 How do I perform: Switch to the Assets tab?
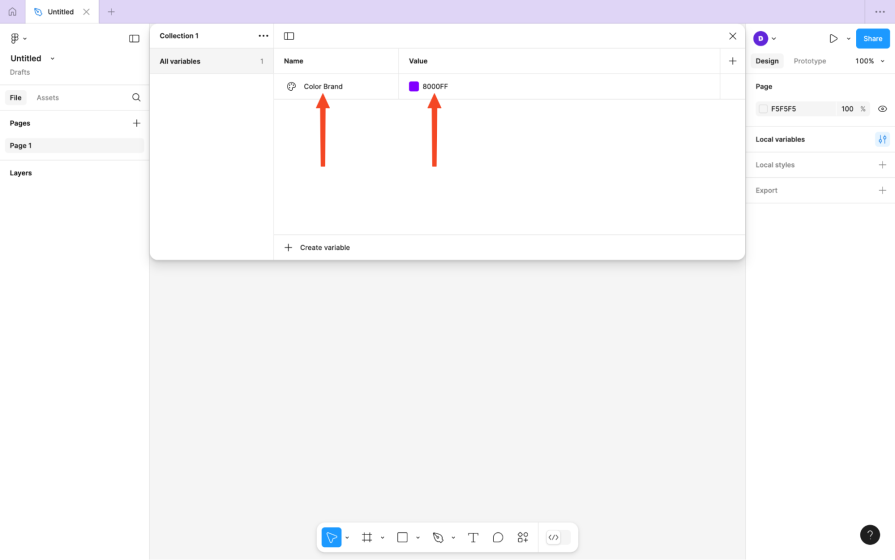click(47, 98)
